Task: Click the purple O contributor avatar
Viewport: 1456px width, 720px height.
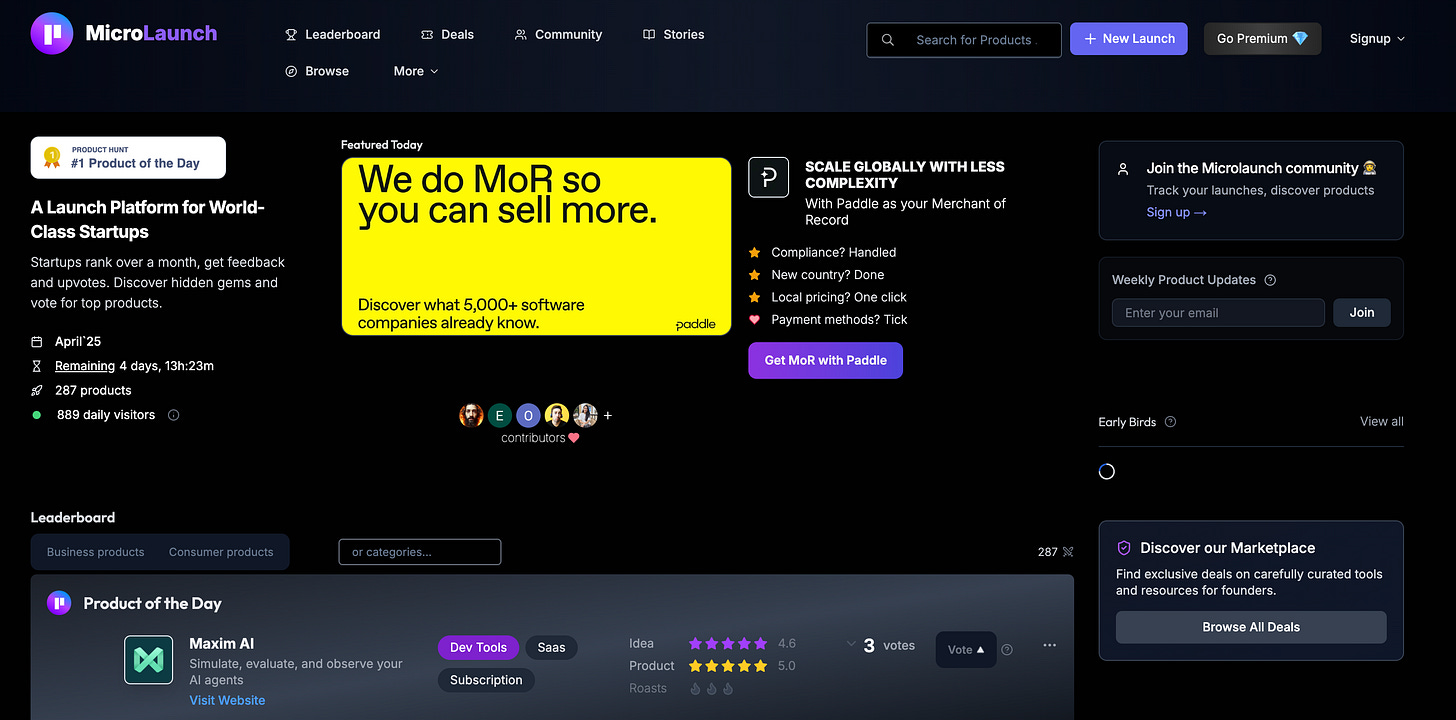Action: (x=528, y=415)
